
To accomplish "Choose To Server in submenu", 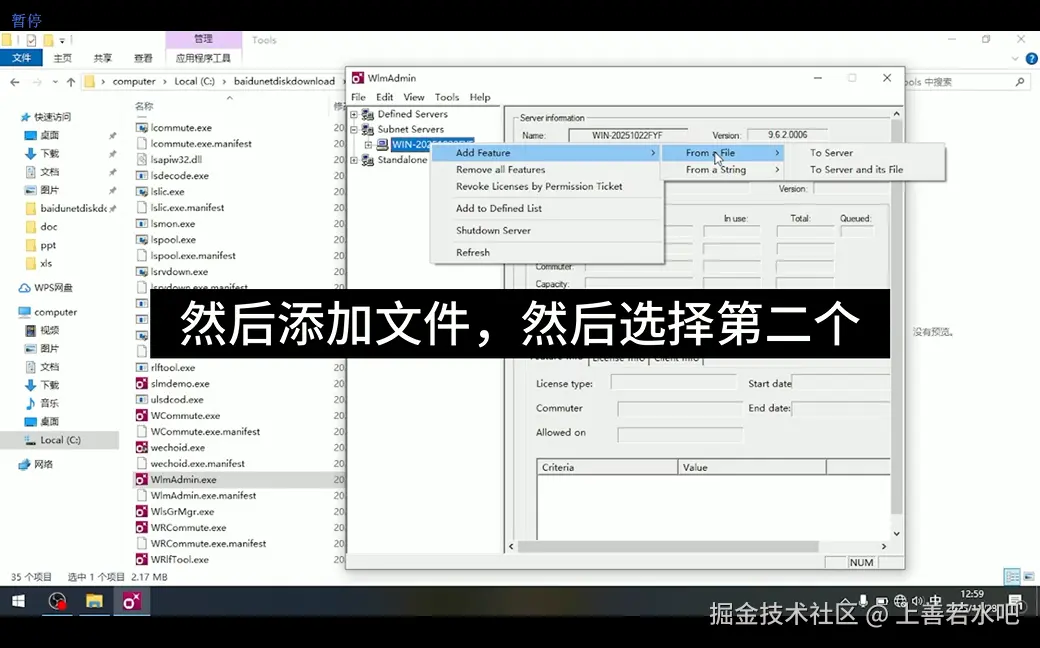I will click(831, 153).
